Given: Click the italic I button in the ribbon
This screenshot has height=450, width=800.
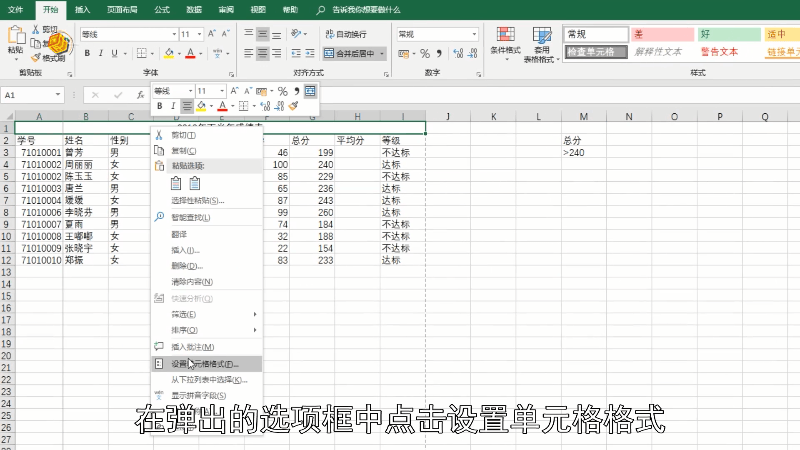Looking at the screenshot, I should pos(101,53).
